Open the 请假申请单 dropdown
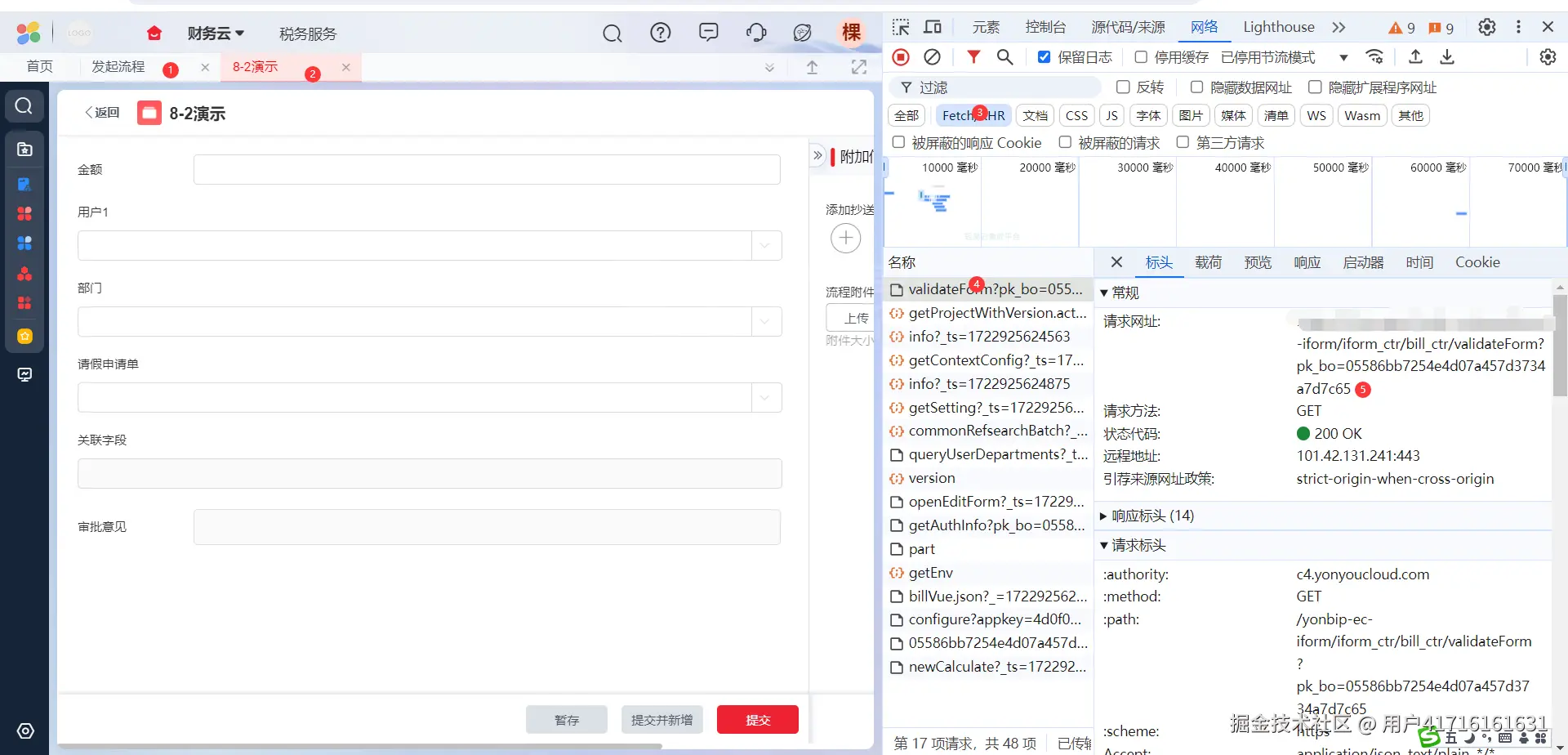 pyautogui.click(x=765, y=397)
